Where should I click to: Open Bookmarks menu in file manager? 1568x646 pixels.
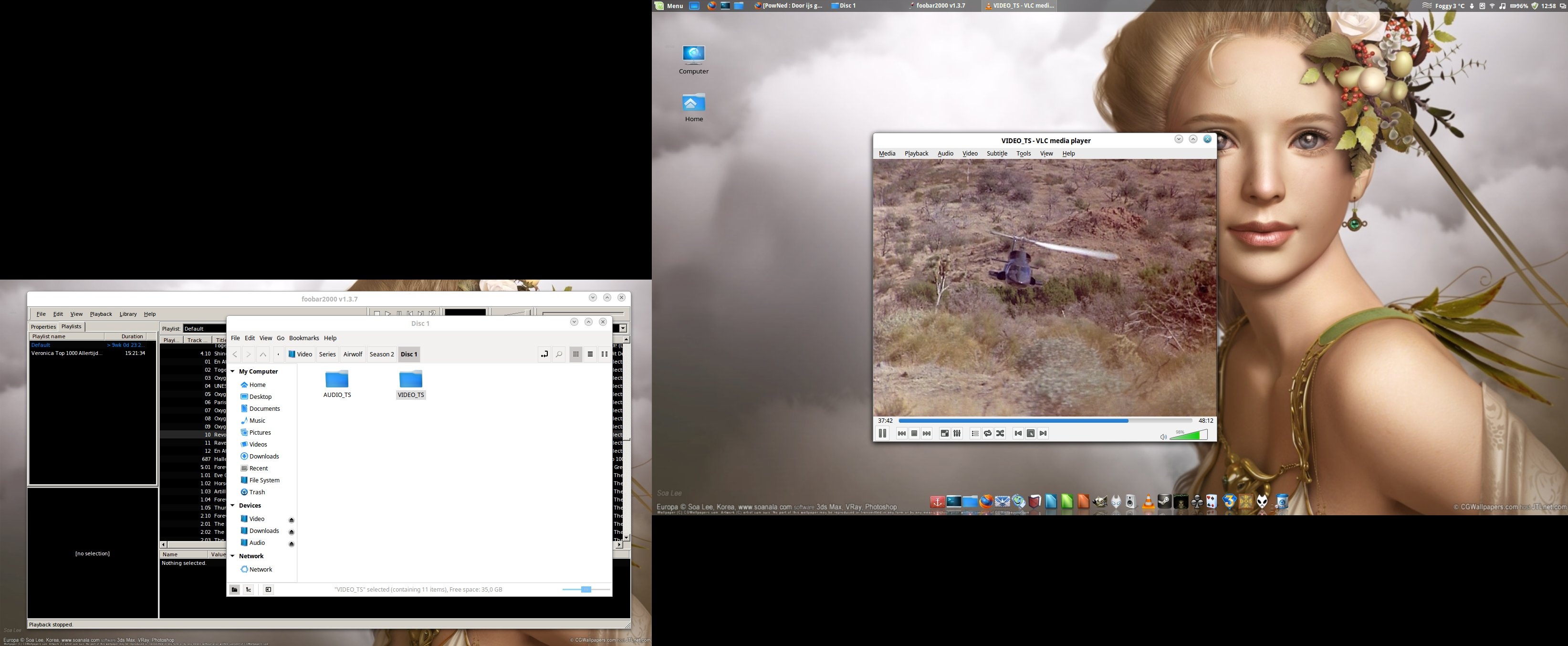coord(304,338)
